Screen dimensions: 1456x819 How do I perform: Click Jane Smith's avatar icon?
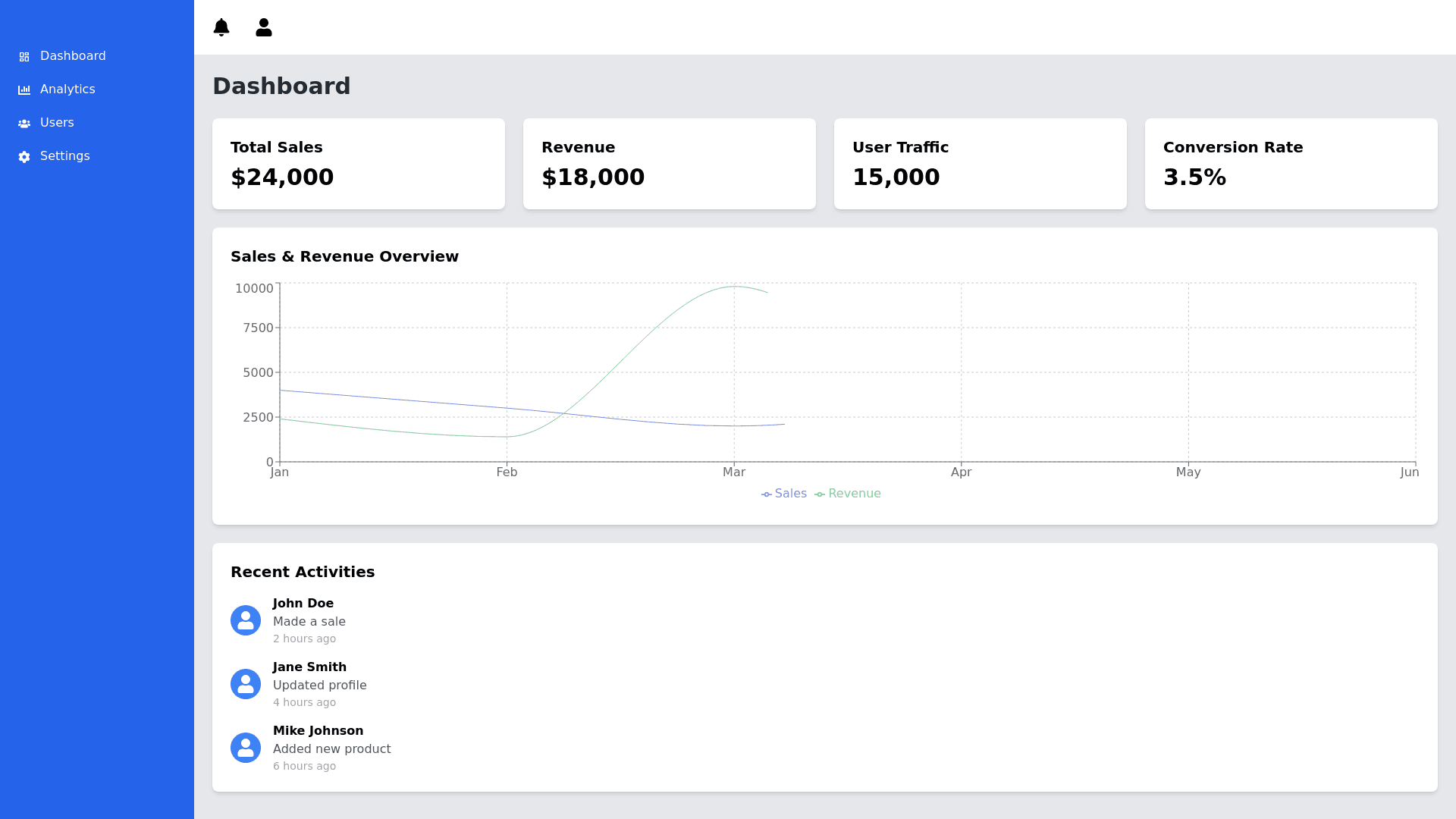coord(246,684)
